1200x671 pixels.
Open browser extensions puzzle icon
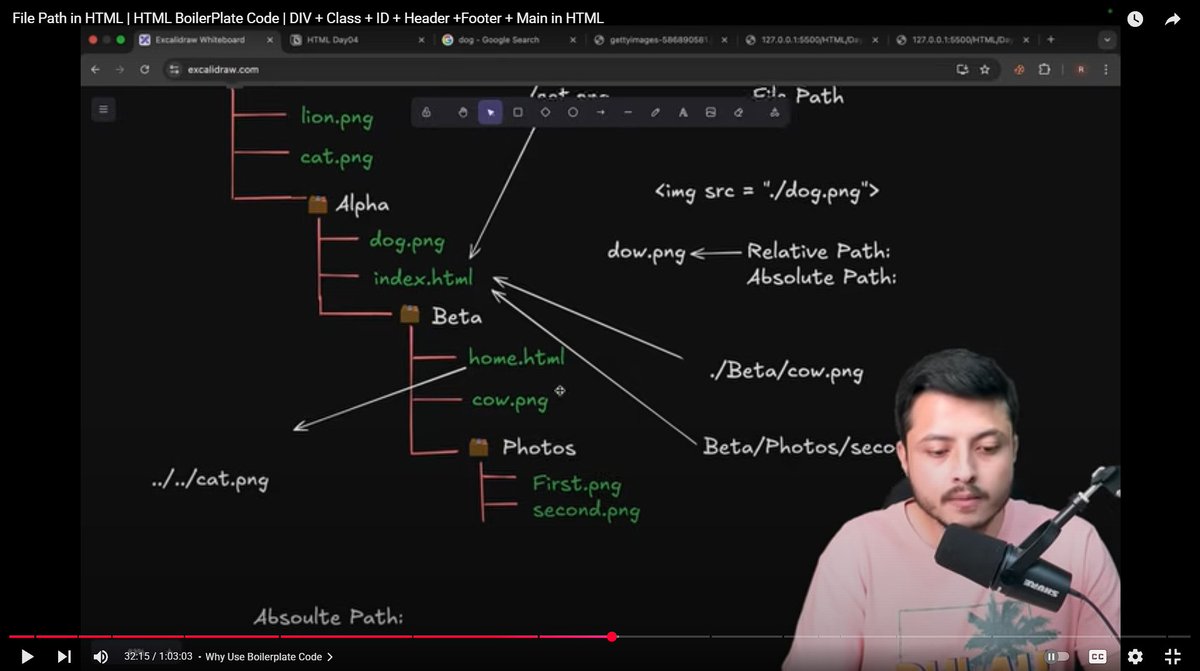point(1045,69)
